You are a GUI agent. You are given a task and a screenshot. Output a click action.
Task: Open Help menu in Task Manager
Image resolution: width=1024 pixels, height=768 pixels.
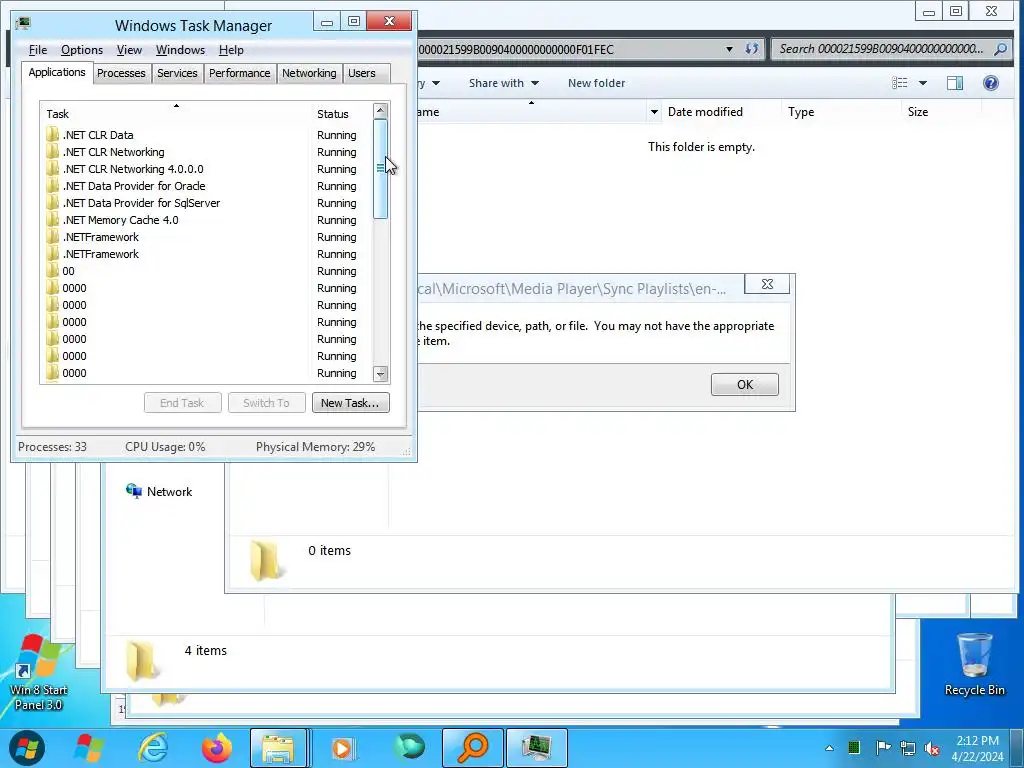(231, 50)
